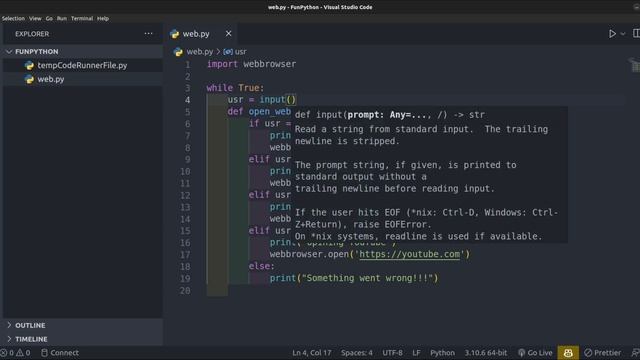Open Explorer more actions ellipsis
This screenshot has width=640, height=360.
coord(148,33)
